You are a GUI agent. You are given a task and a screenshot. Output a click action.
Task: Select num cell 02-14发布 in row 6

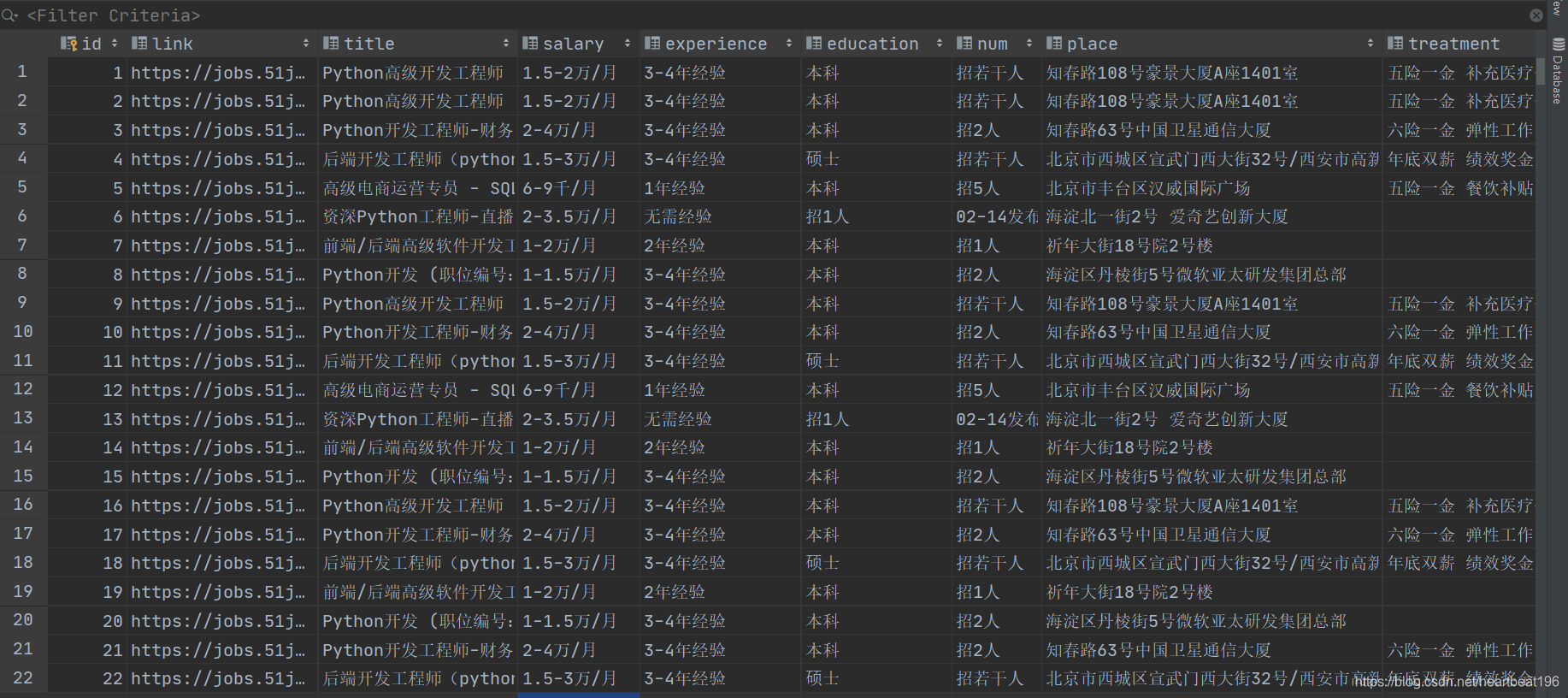coord(995,217)
